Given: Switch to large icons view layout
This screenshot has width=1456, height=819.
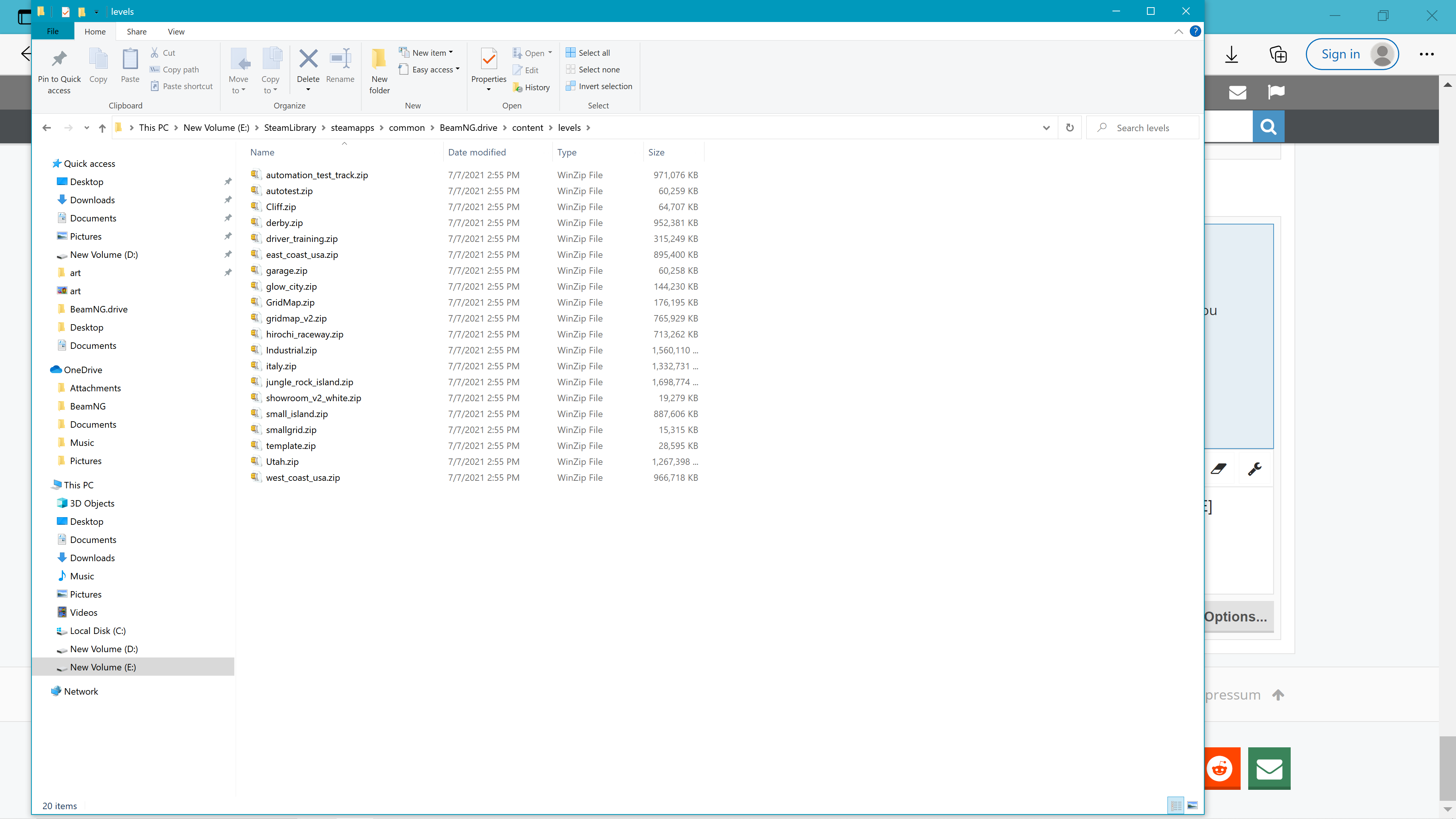Looking at the screenshot, I should 1192,805.
